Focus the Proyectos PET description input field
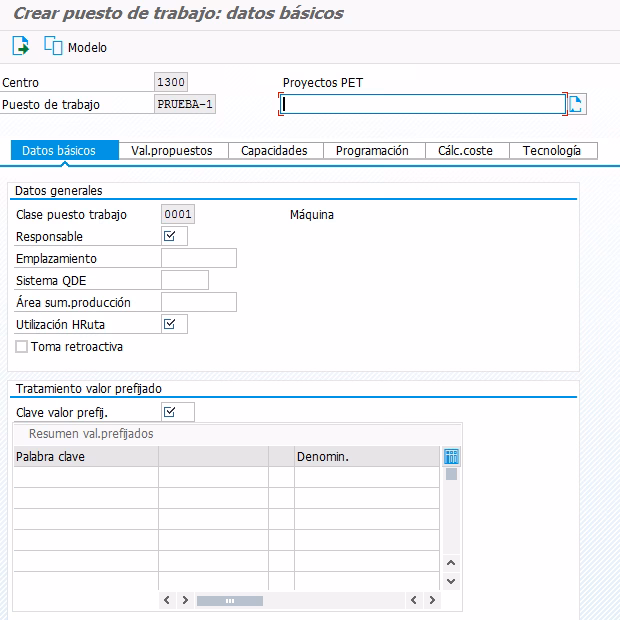Viewport: 620px width, 620px height. click(423, 104)
